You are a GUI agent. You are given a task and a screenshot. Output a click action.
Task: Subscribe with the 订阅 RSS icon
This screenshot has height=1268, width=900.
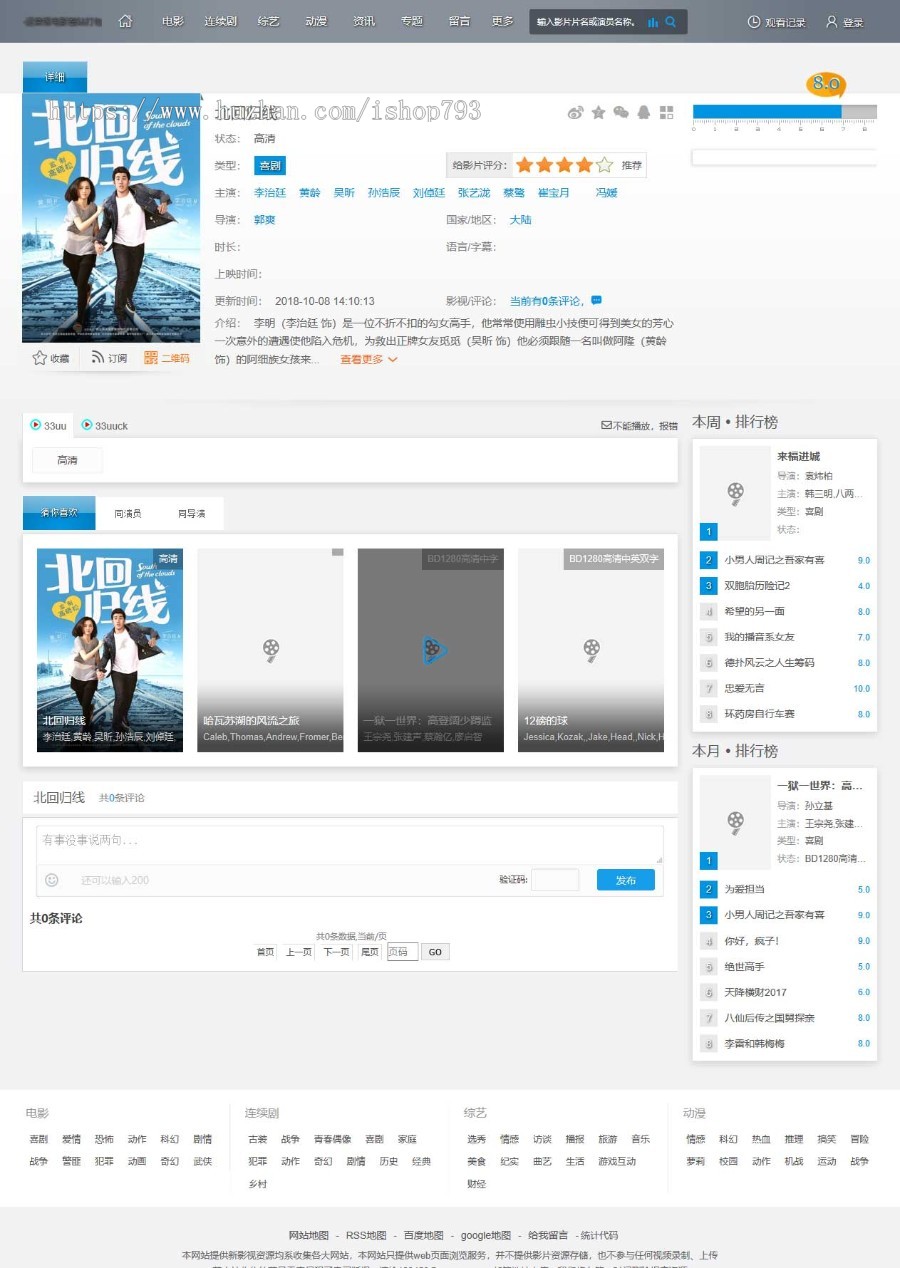tap(98, 358)
